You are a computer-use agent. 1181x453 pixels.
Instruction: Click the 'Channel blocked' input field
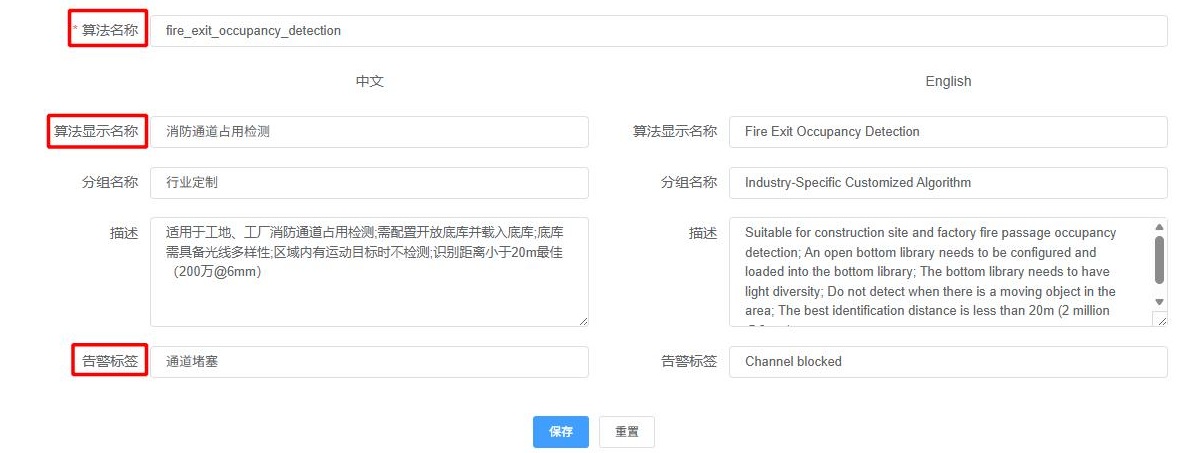point(948,361)
